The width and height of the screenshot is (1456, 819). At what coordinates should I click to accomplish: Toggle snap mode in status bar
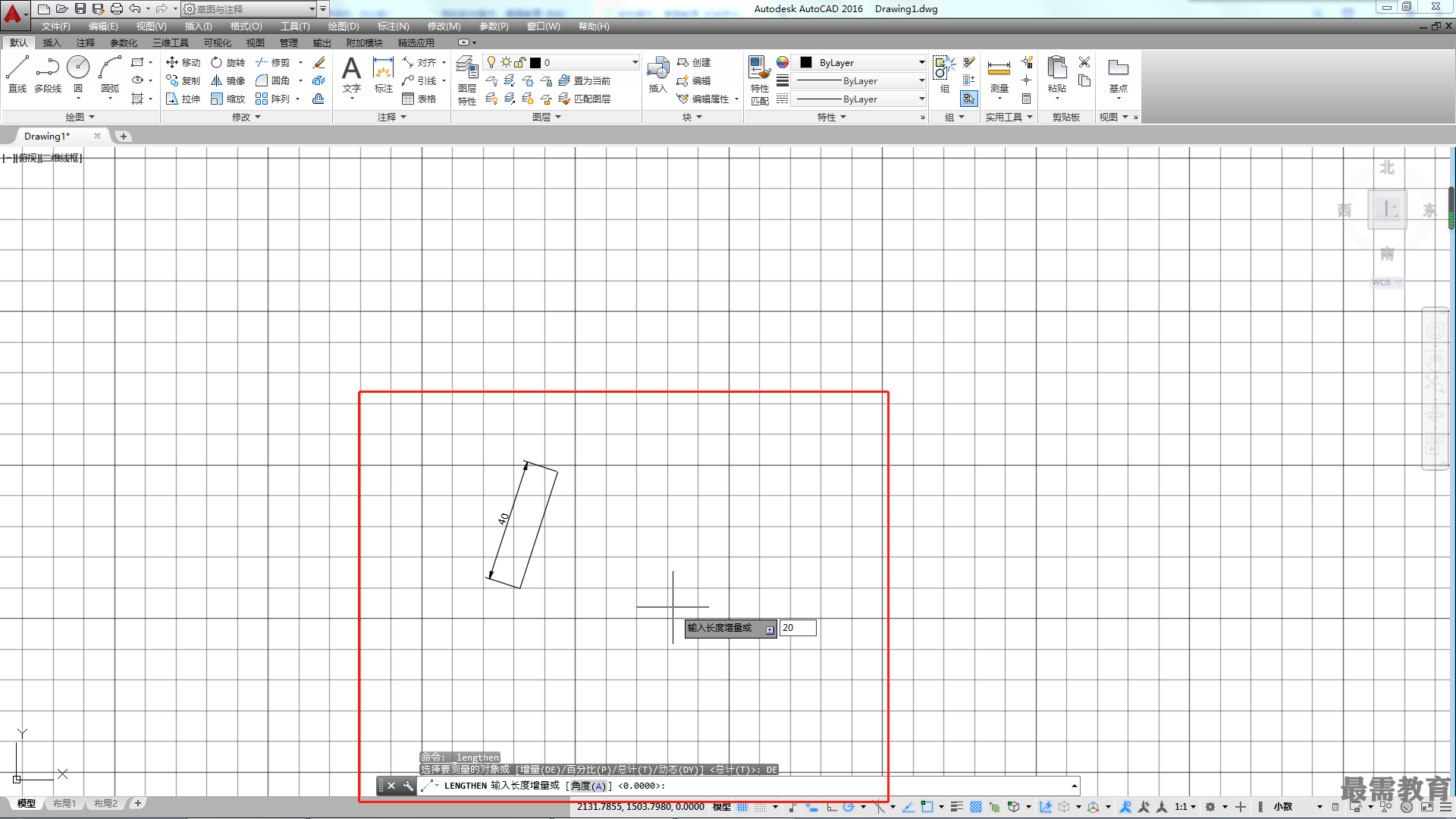(x=761, y=807)
